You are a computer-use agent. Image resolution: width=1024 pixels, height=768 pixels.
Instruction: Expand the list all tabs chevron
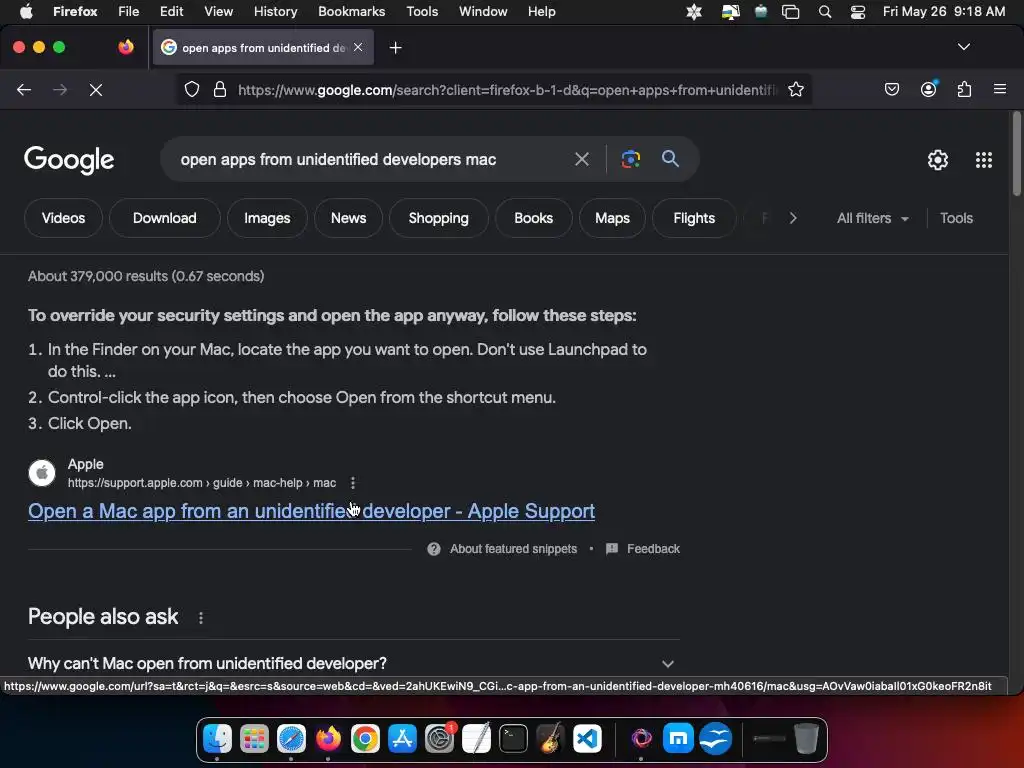coord(963,47)
